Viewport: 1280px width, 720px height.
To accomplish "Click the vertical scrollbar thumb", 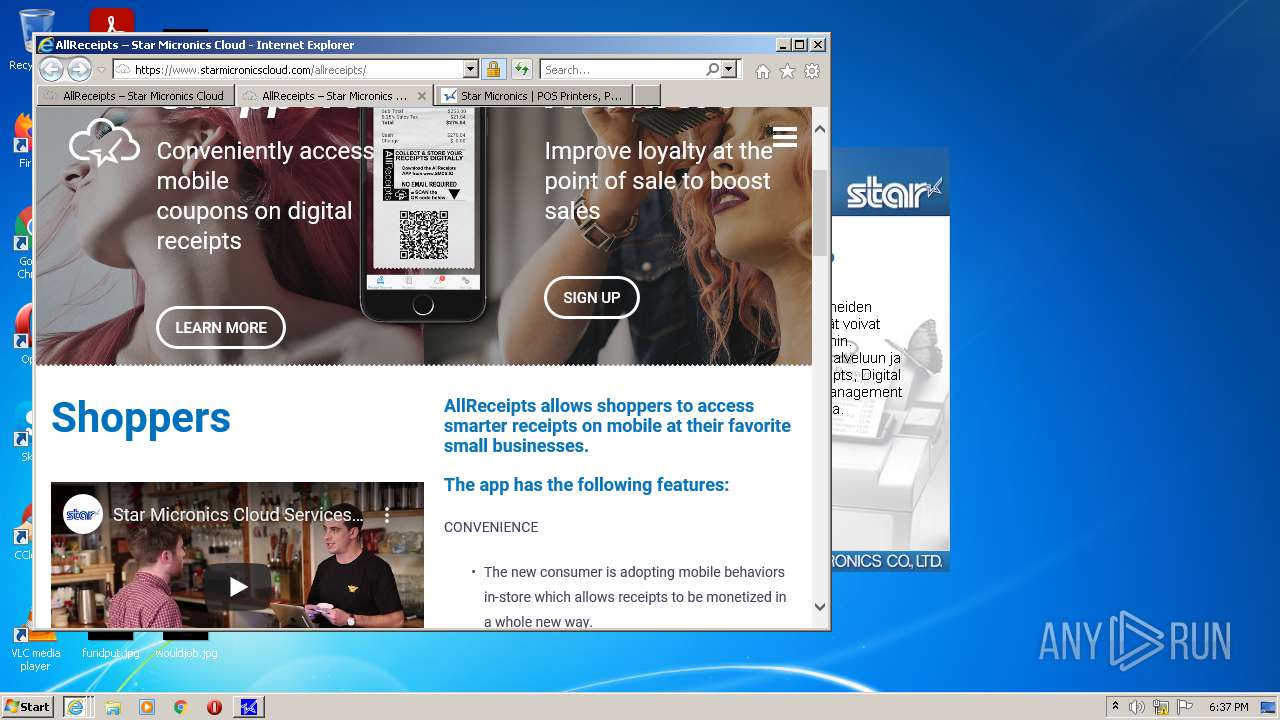I will [x=820, y=212].
